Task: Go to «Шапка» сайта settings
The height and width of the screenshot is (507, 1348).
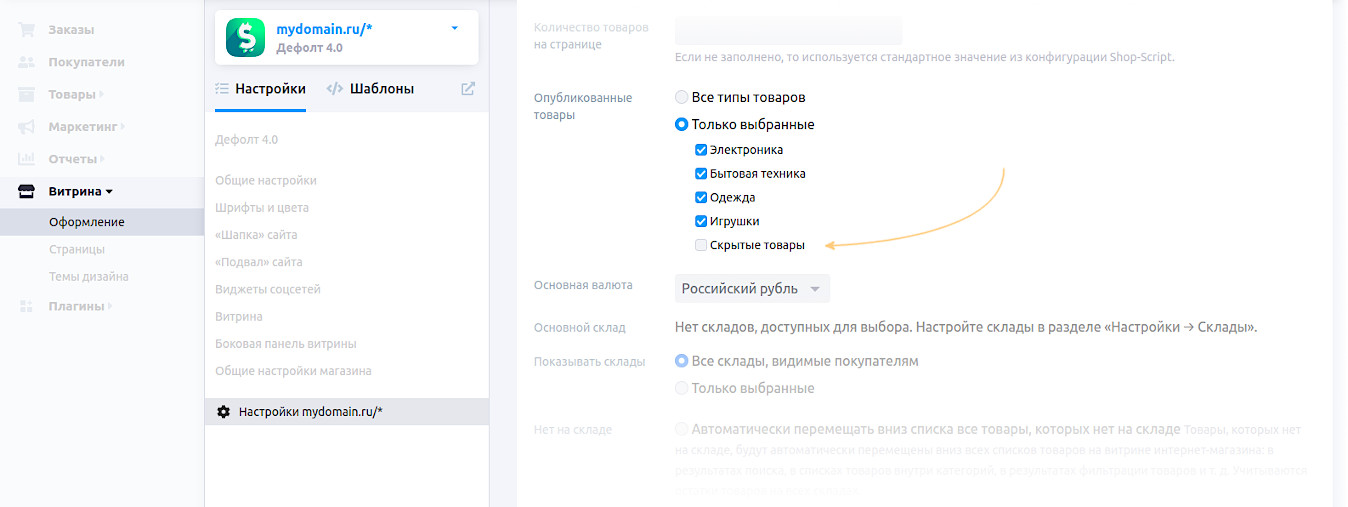Action: point(256,235)
